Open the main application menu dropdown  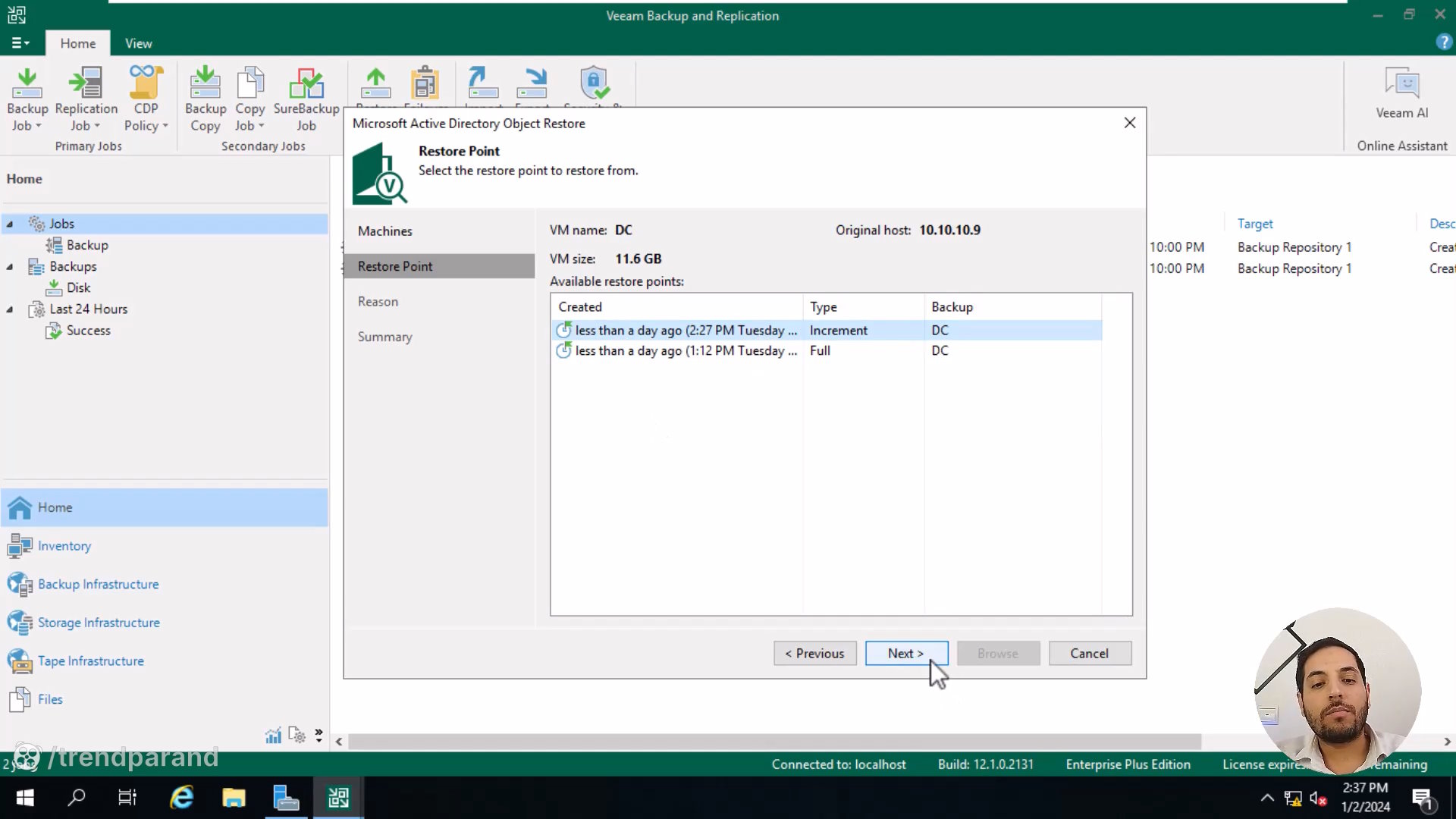click(20, 43)
